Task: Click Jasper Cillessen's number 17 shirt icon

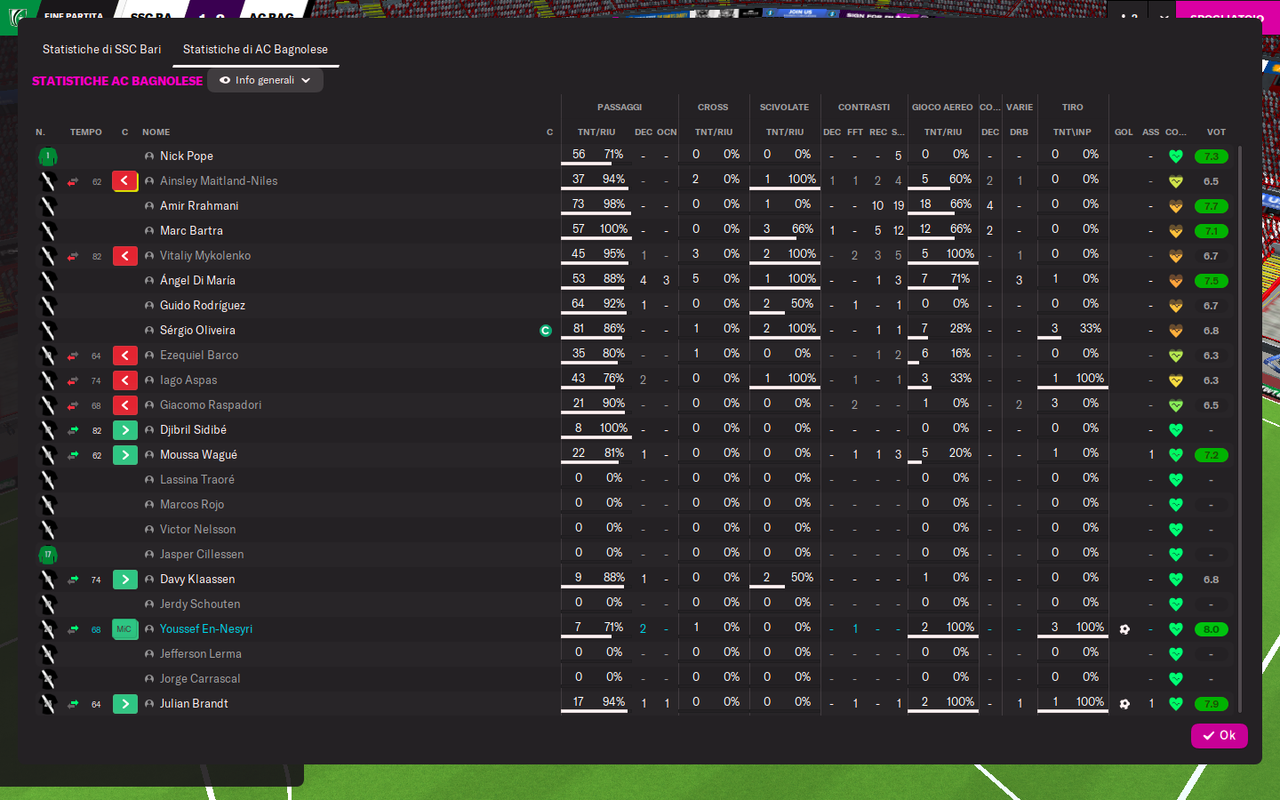Action: (47, 554)
